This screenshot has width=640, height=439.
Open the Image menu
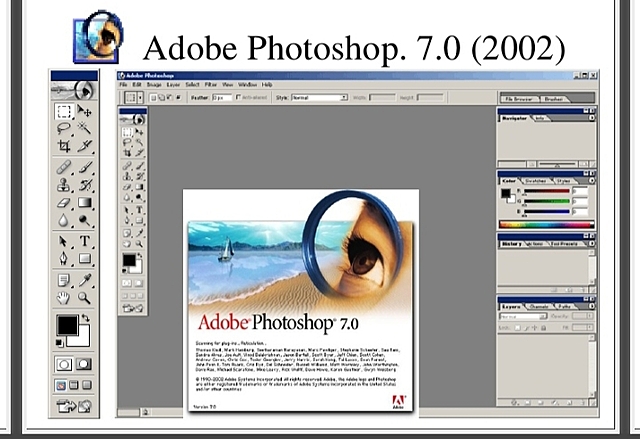(x=154, y=84)
